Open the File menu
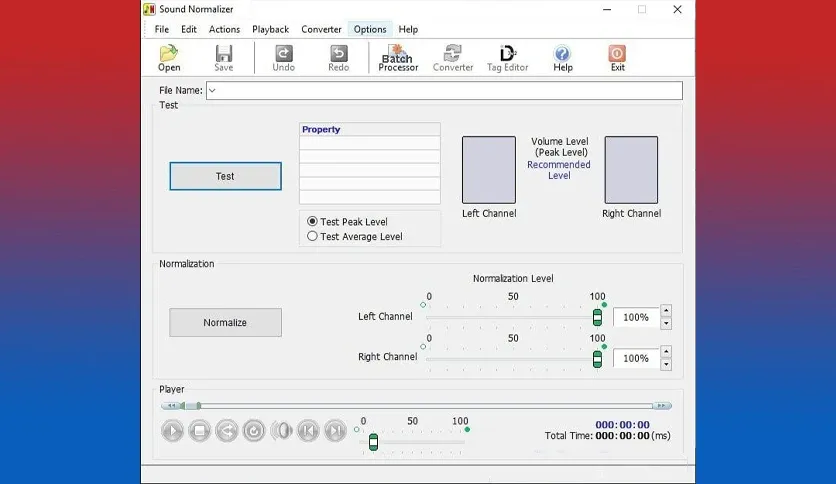The image size is (836, 484). (x=162, y=29)
